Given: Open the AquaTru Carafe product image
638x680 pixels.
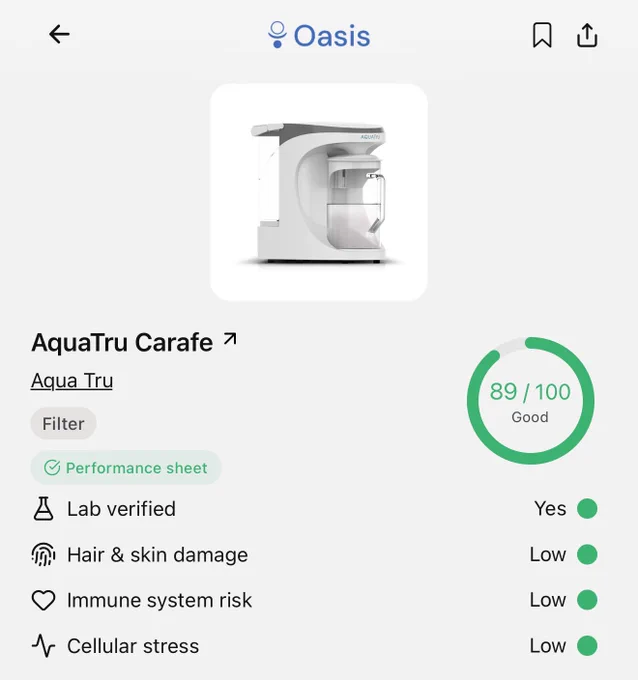Looking at the screenshot, I should 319,192.
